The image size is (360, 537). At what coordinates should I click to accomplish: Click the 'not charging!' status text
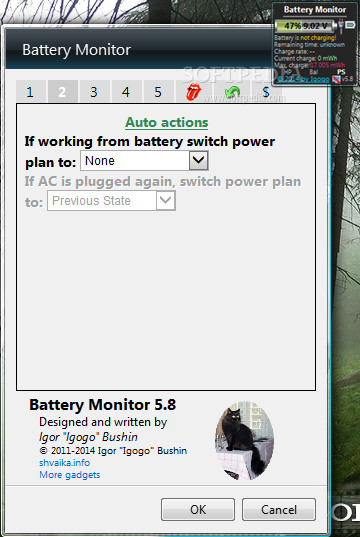click(x=318, y=38)
